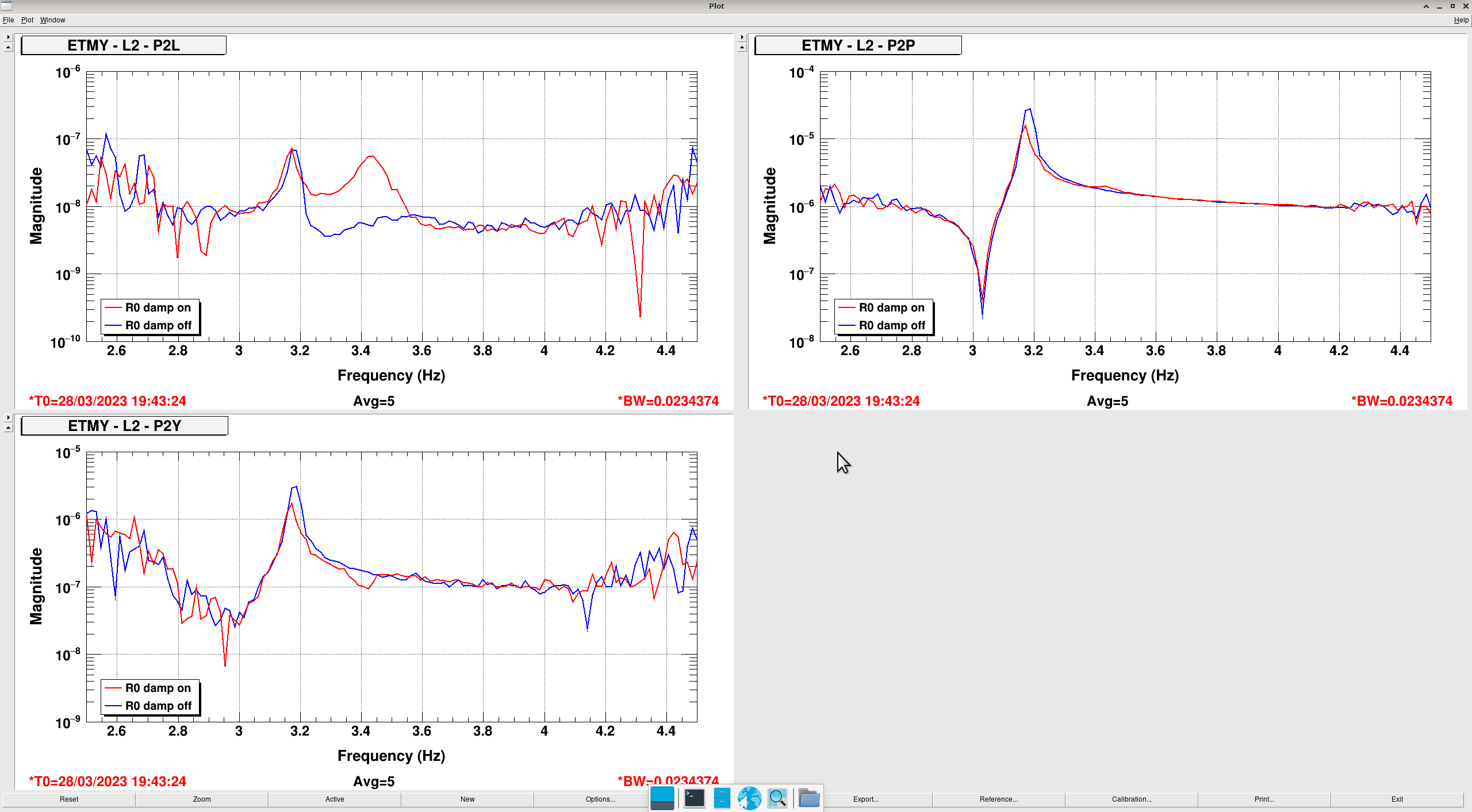Click the roll-up arrow in title bar

click(x=1426, y=6)
